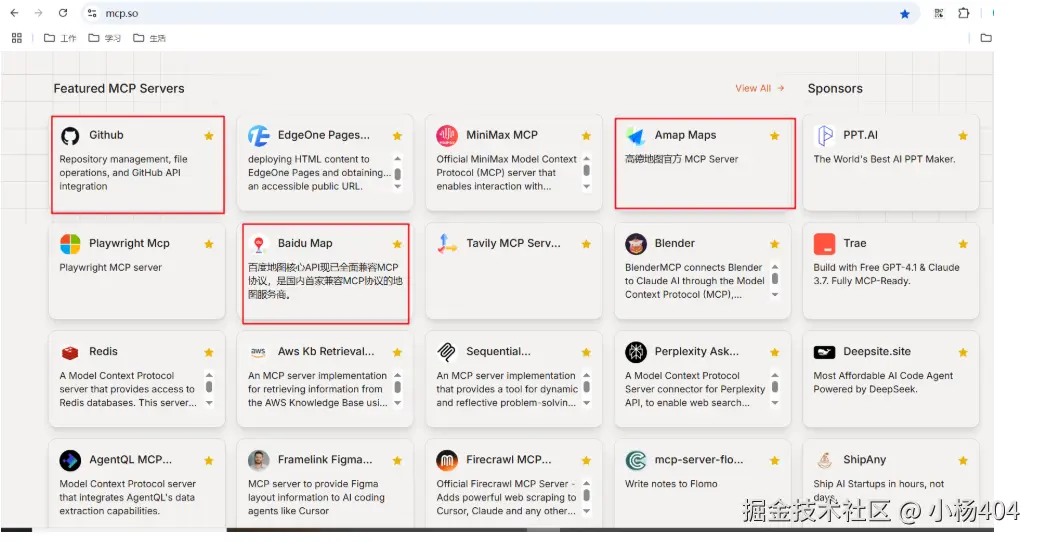The width and height of the screenshot is (1037, 542).
Task: Click the MiniMax MCP description scrollbar thumb
Action: click(587, 171)
